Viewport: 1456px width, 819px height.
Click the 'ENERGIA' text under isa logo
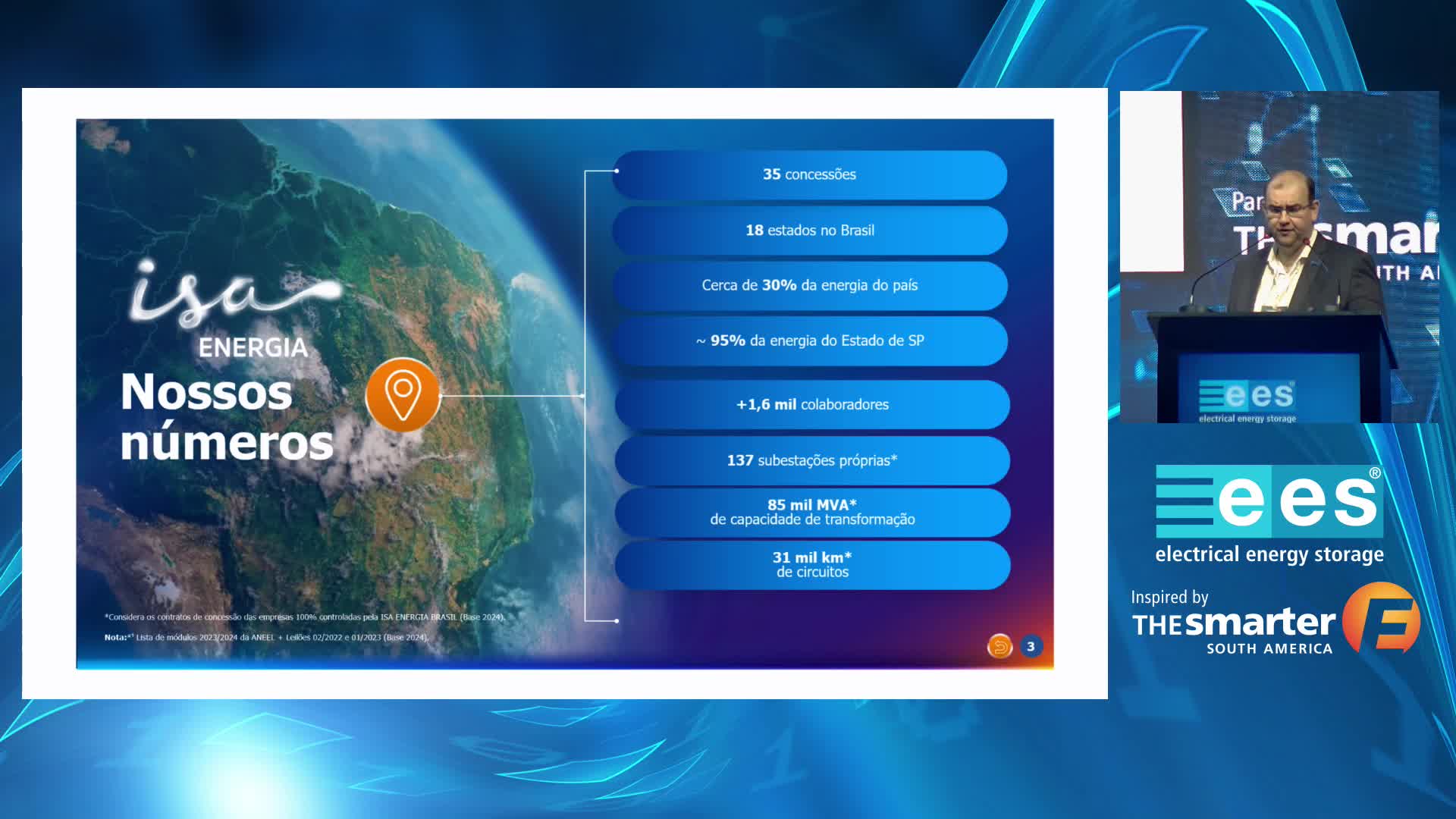point(253,348)
